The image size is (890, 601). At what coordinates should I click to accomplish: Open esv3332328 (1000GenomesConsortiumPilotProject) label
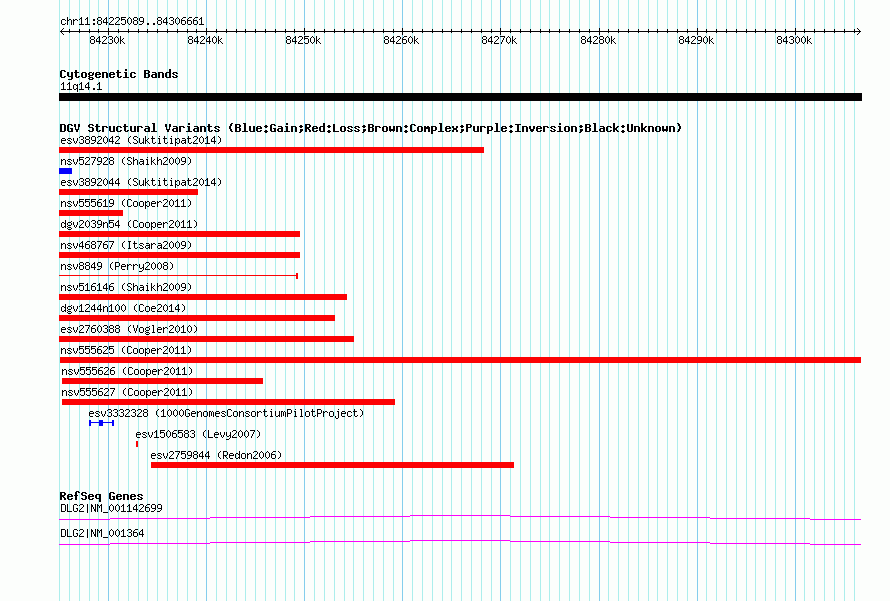coord(226,413)
